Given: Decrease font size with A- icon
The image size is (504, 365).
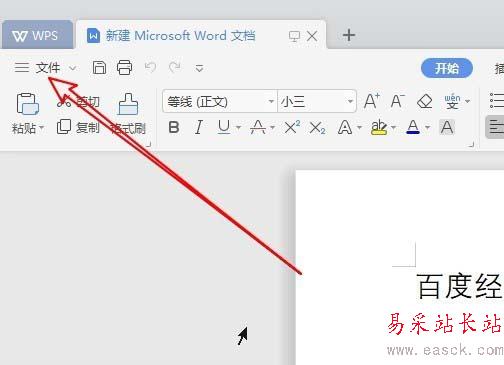Looking at the screenshot, I should click(398, 101).
